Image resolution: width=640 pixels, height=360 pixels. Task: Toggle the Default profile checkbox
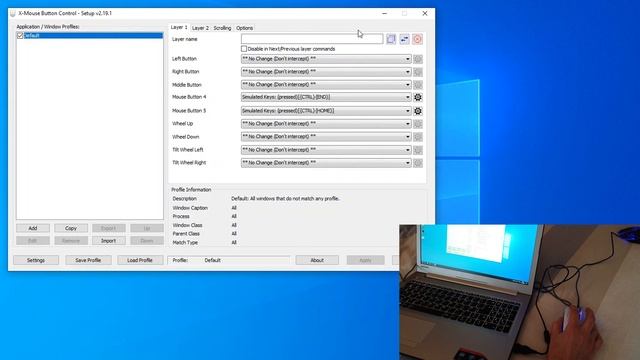20,36
